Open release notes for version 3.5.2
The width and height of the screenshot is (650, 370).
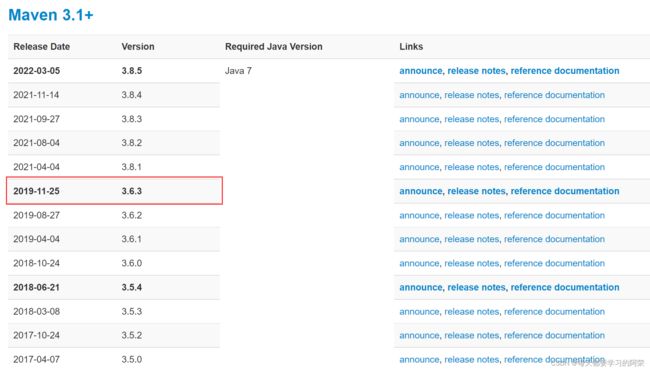coord(472,335)
